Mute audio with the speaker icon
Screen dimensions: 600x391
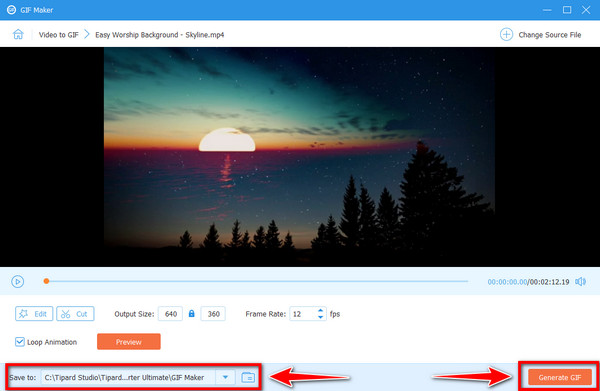tap(580, 282)
